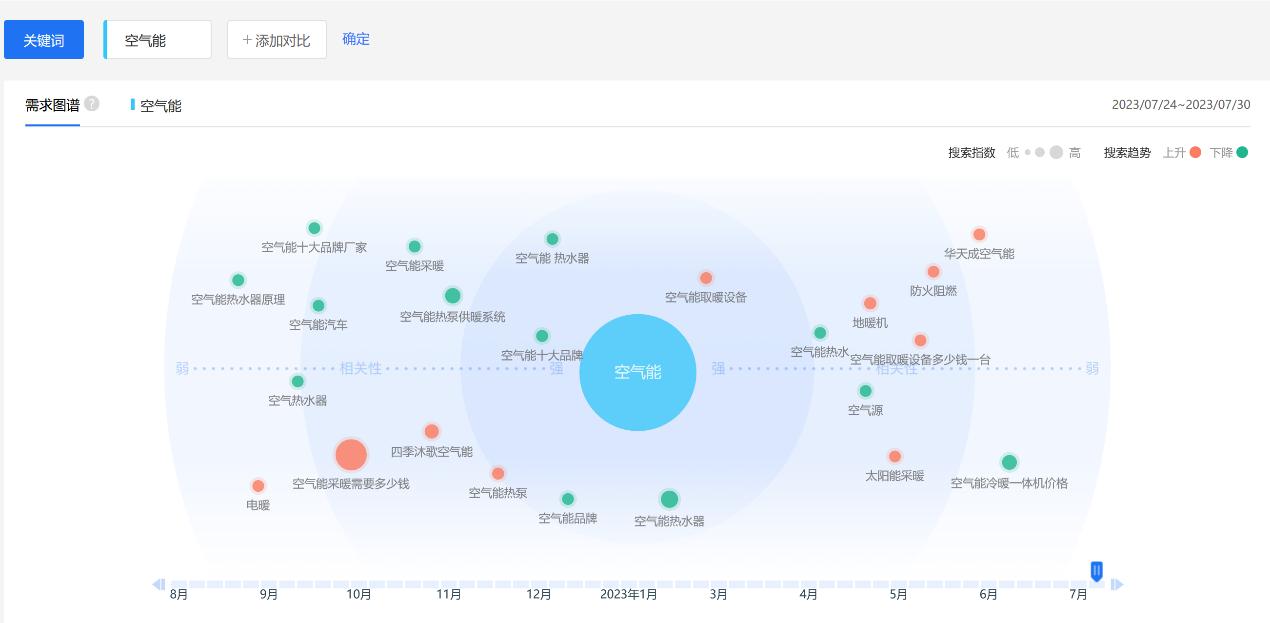Click the central 空气能 bubble
Screen dimensions: 1270x623
(638, 372)
